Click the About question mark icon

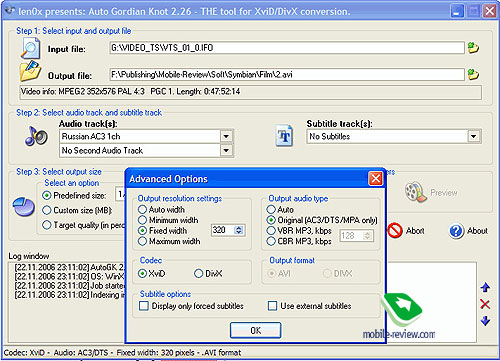pyautogui.click(x=456, y=231)
